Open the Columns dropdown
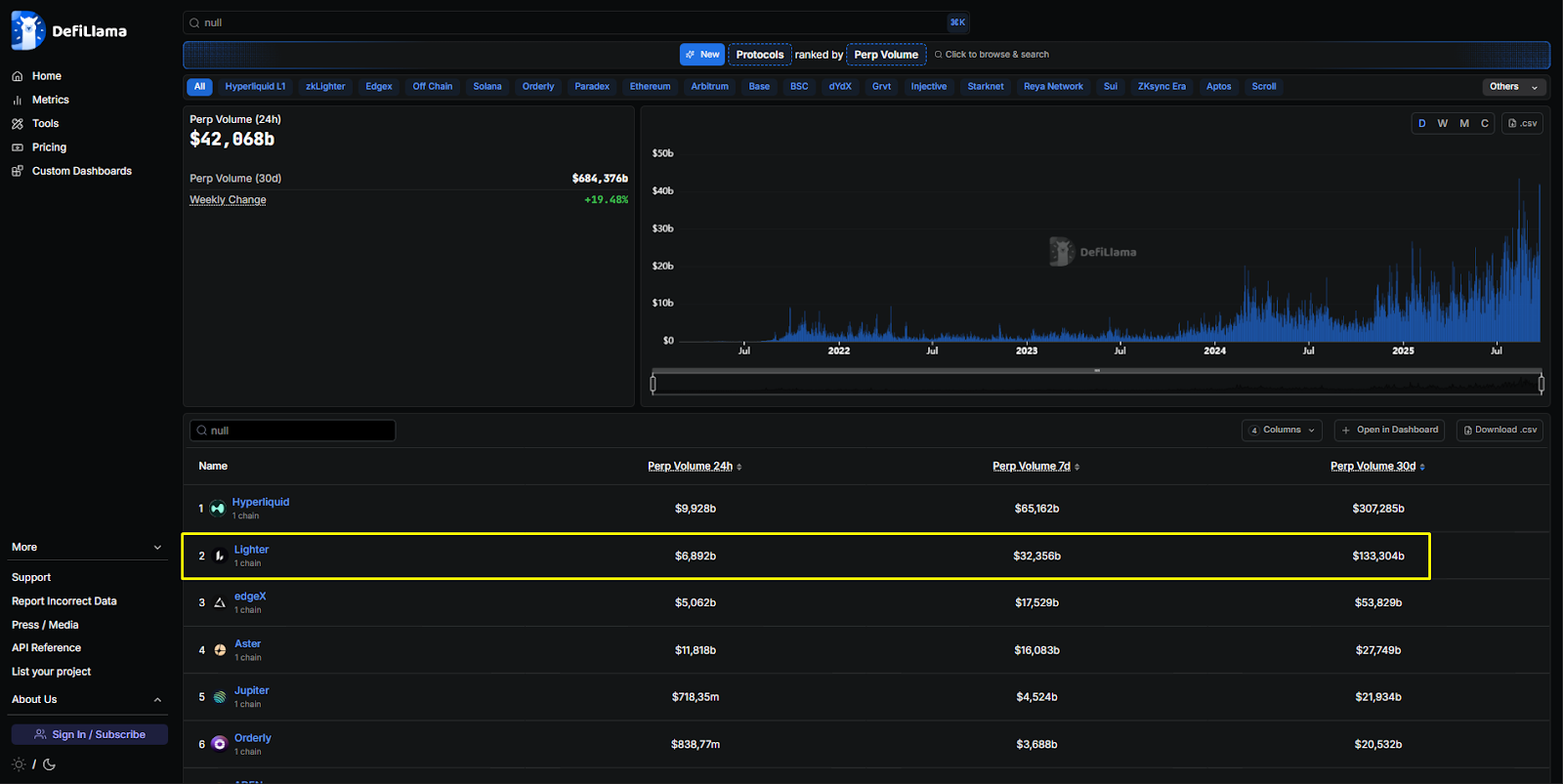Image resolution: width=1563 pixels, height=784 pixels. coord(1284,430)
